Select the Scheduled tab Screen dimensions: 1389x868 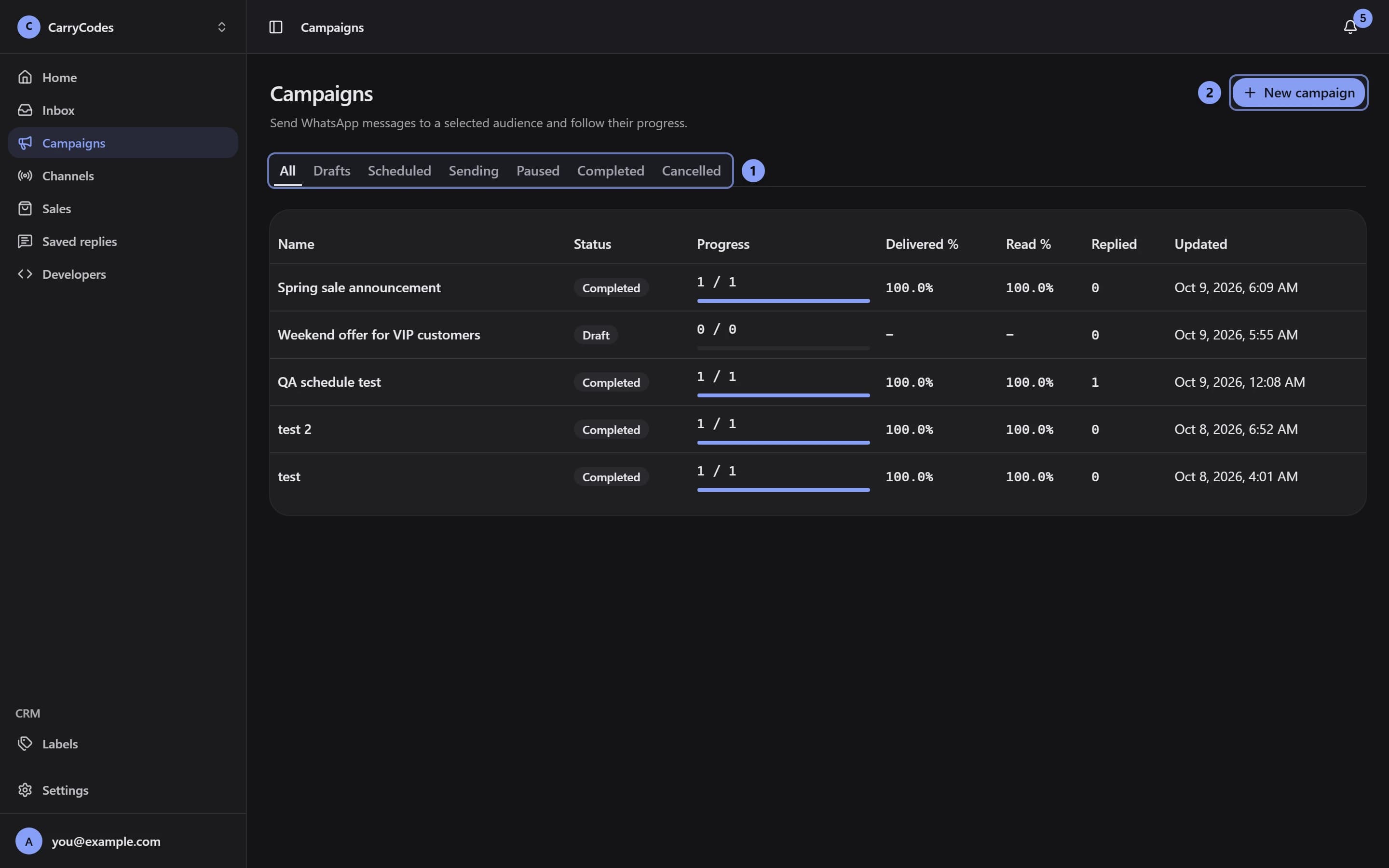399,171
